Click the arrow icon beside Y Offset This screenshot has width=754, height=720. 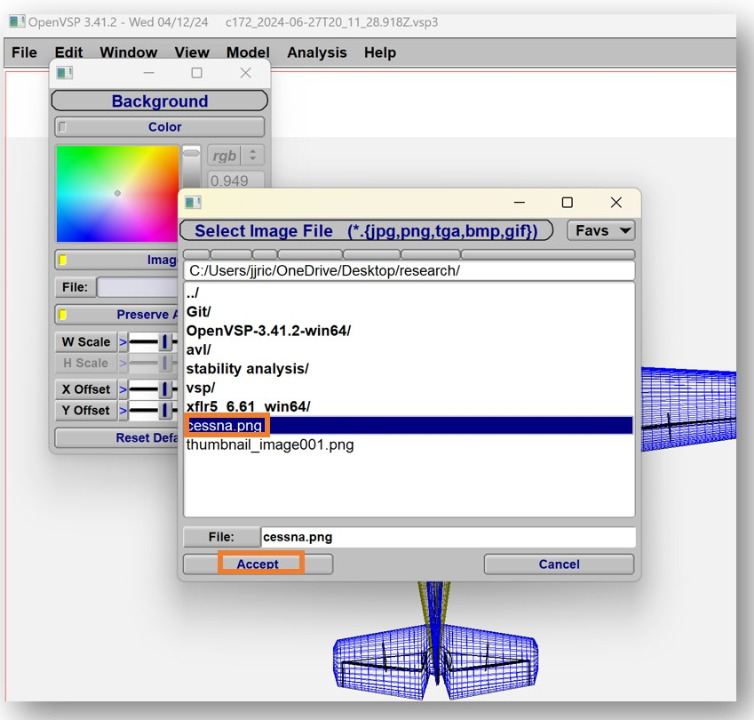point(123,412)
